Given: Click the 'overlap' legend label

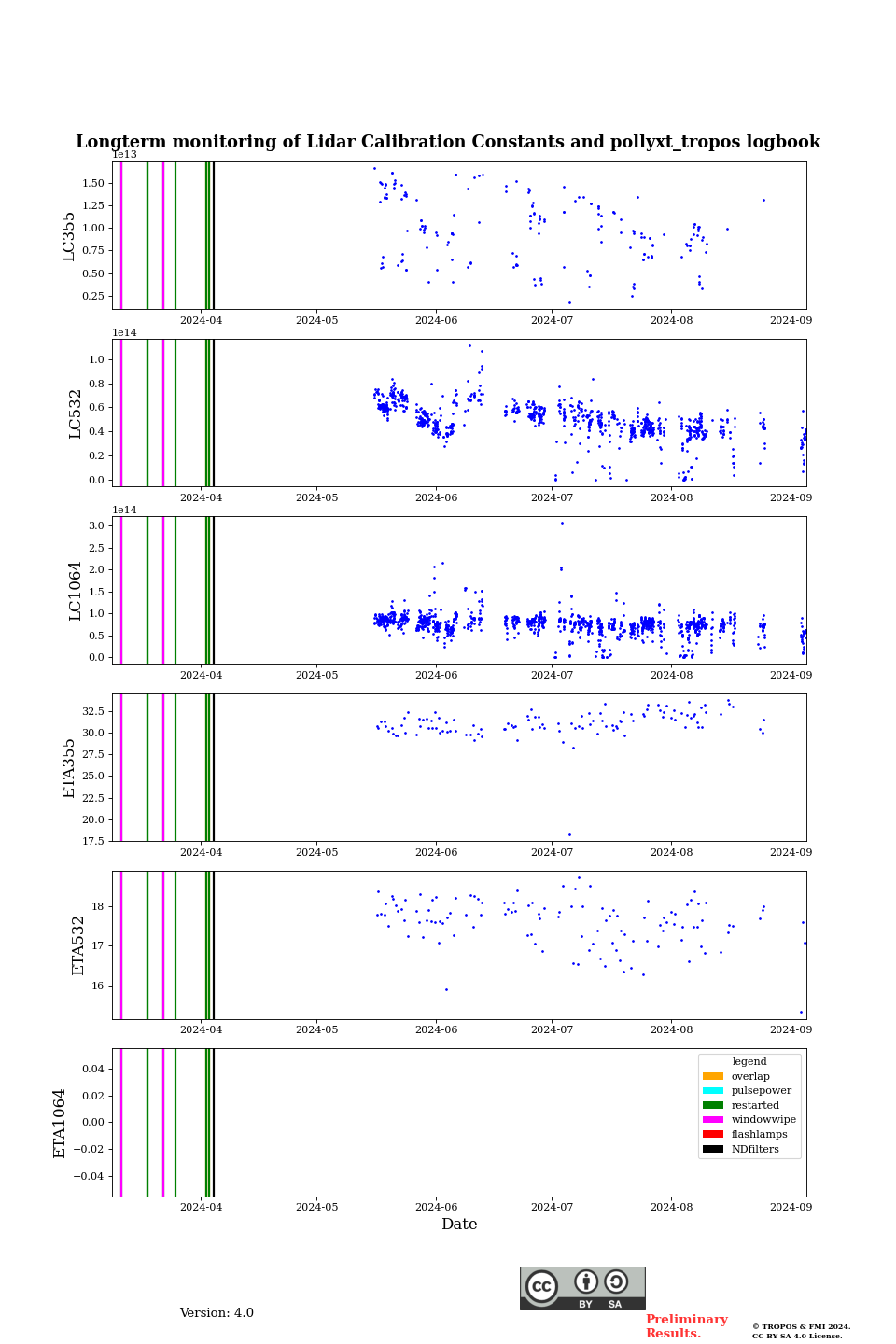Looking at the screenshot, I should 750,1076.
